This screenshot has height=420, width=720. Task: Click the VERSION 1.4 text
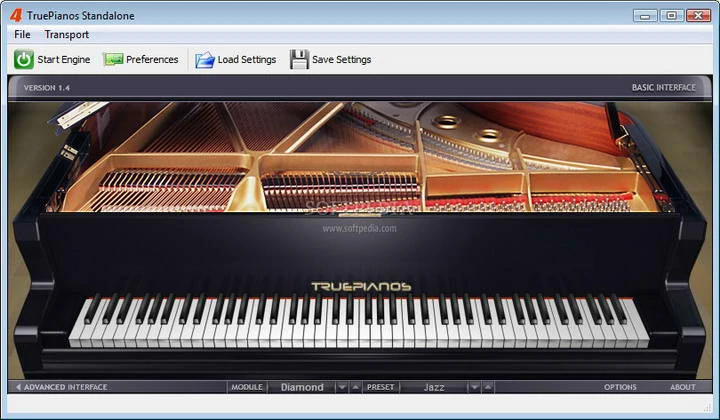(47, 88)
